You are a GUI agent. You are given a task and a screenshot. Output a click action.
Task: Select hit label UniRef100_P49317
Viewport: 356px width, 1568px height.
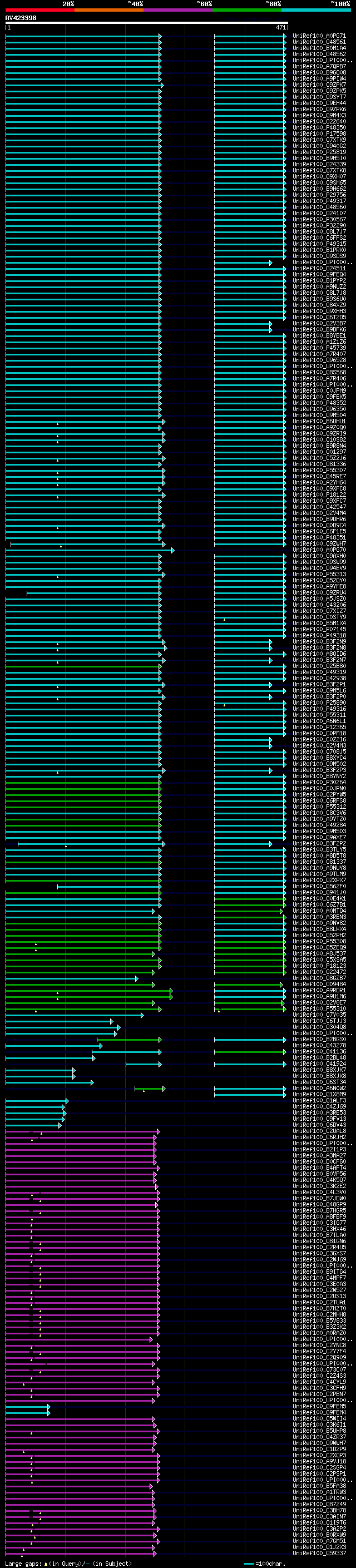[319, 201]
